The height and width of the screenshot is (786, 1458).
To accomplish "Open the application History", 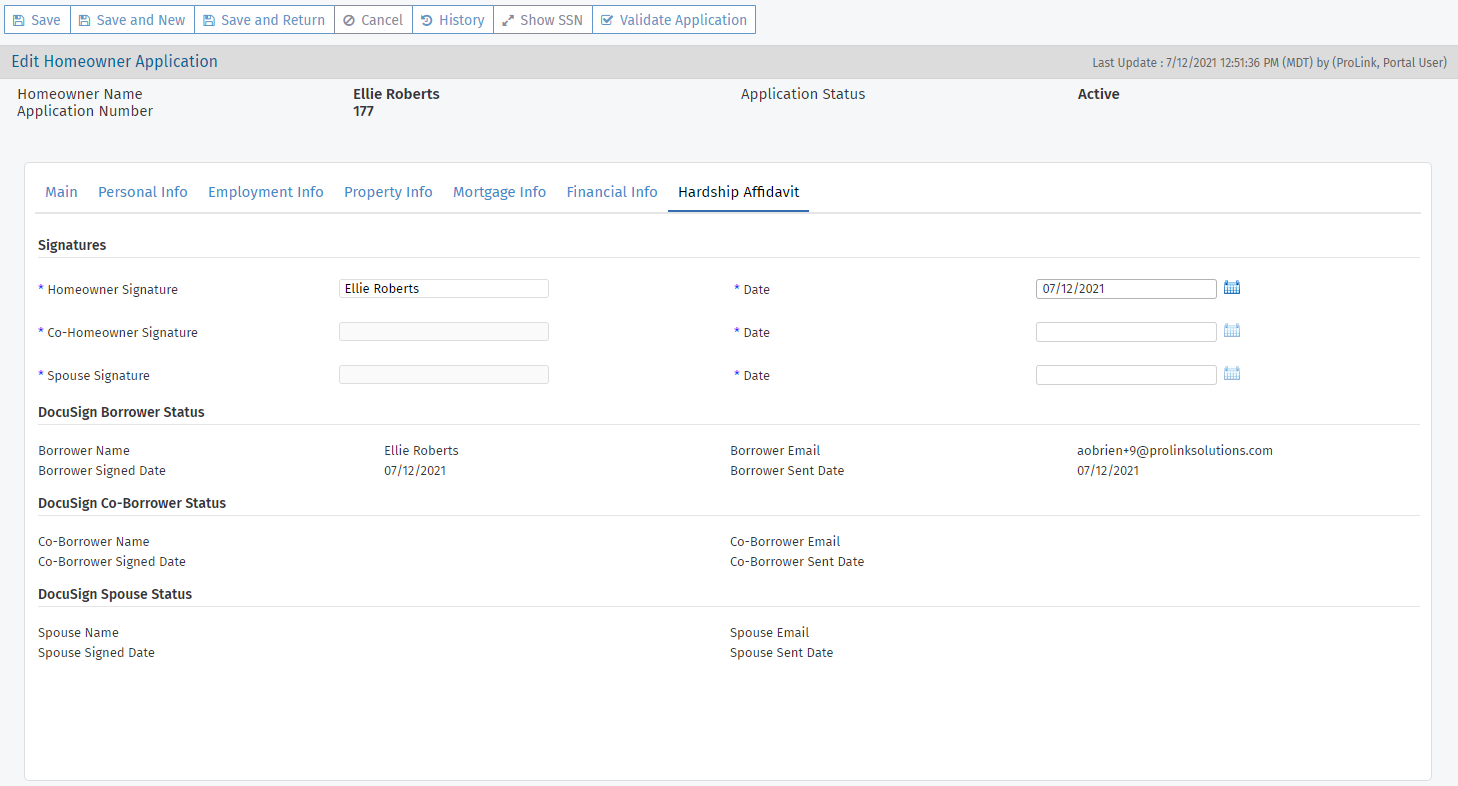I will click(452, 20).
